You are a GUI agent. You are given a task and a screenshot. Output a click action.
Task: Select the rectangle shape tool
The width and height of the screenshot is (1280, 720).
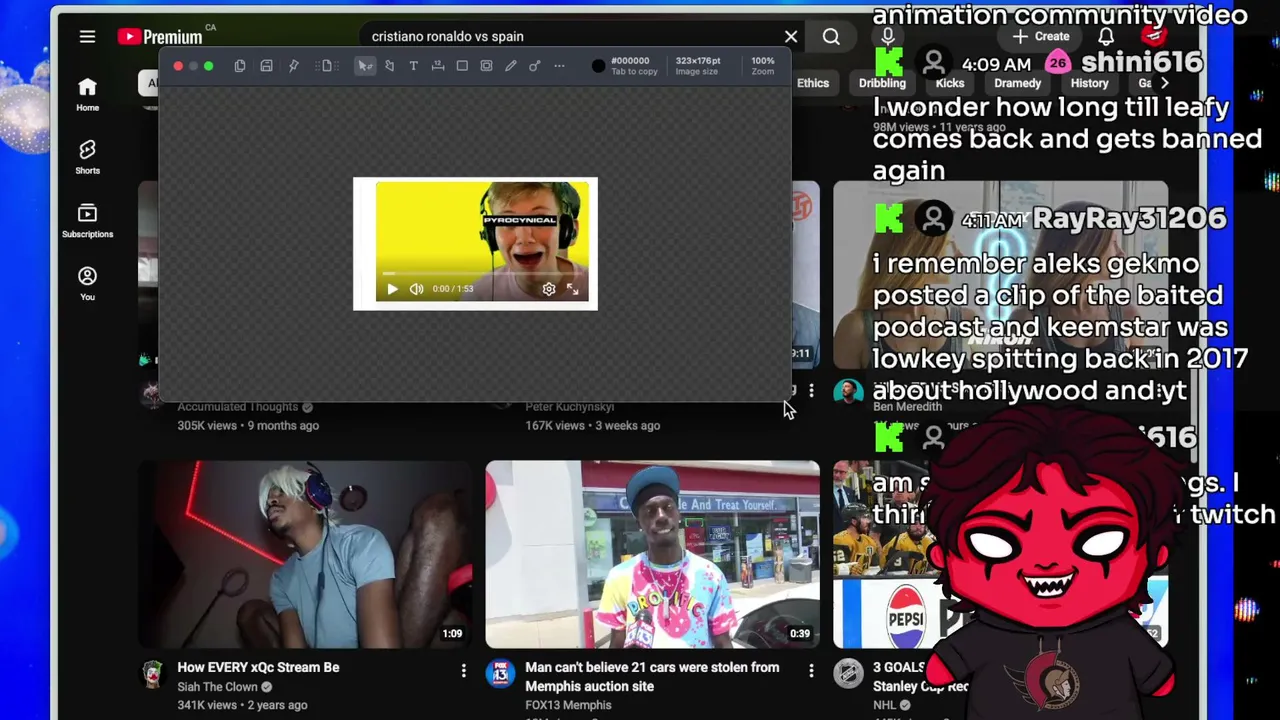point(462,66)
